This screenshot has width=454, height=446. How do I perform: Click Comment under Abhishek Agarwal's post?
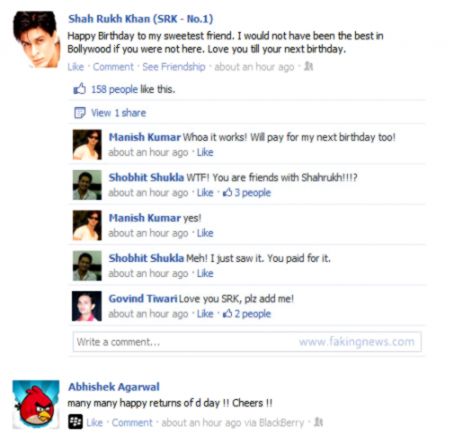point(132,422)
